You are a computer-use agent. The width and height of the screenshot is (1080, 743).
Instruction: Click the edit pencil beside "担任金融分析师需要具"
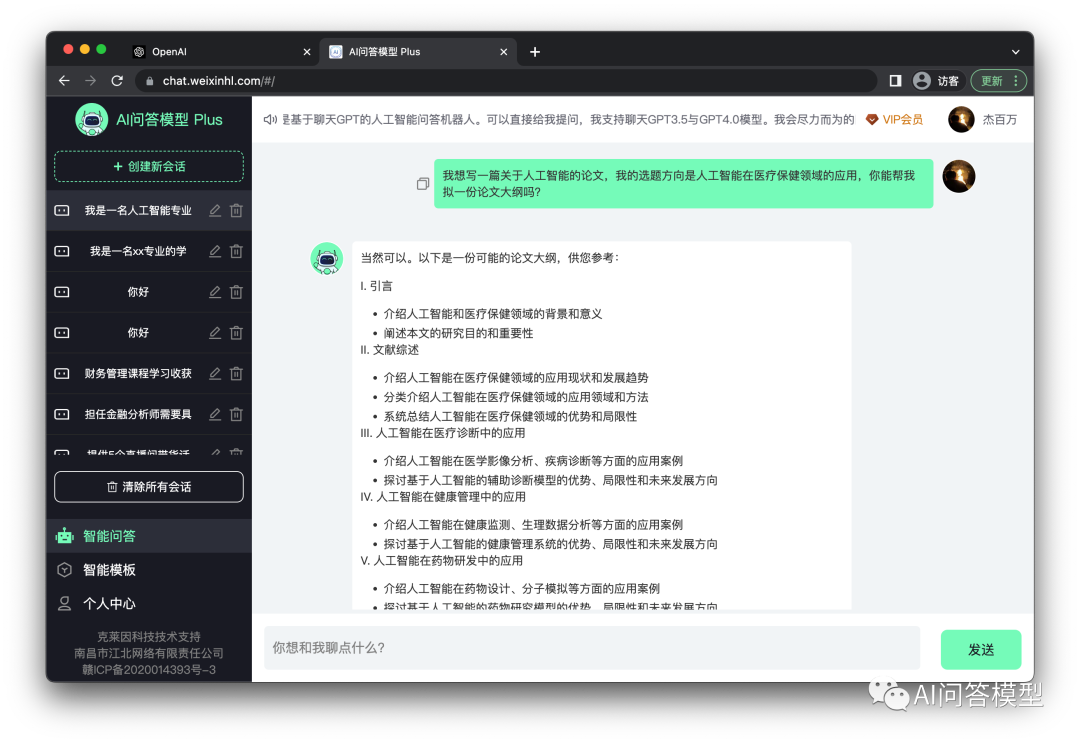pyautogui.click(x=214, y=414)
